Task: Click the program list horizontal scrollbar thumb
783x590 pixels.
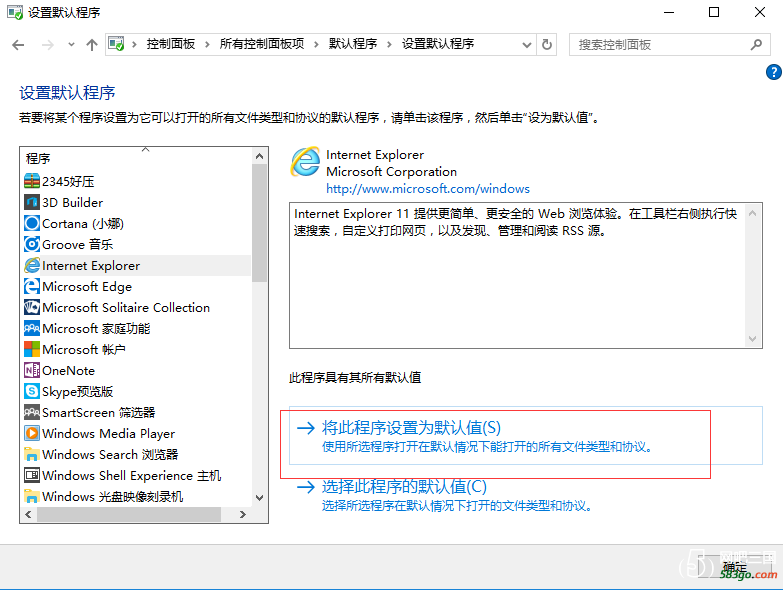Action: coord(128,514)
